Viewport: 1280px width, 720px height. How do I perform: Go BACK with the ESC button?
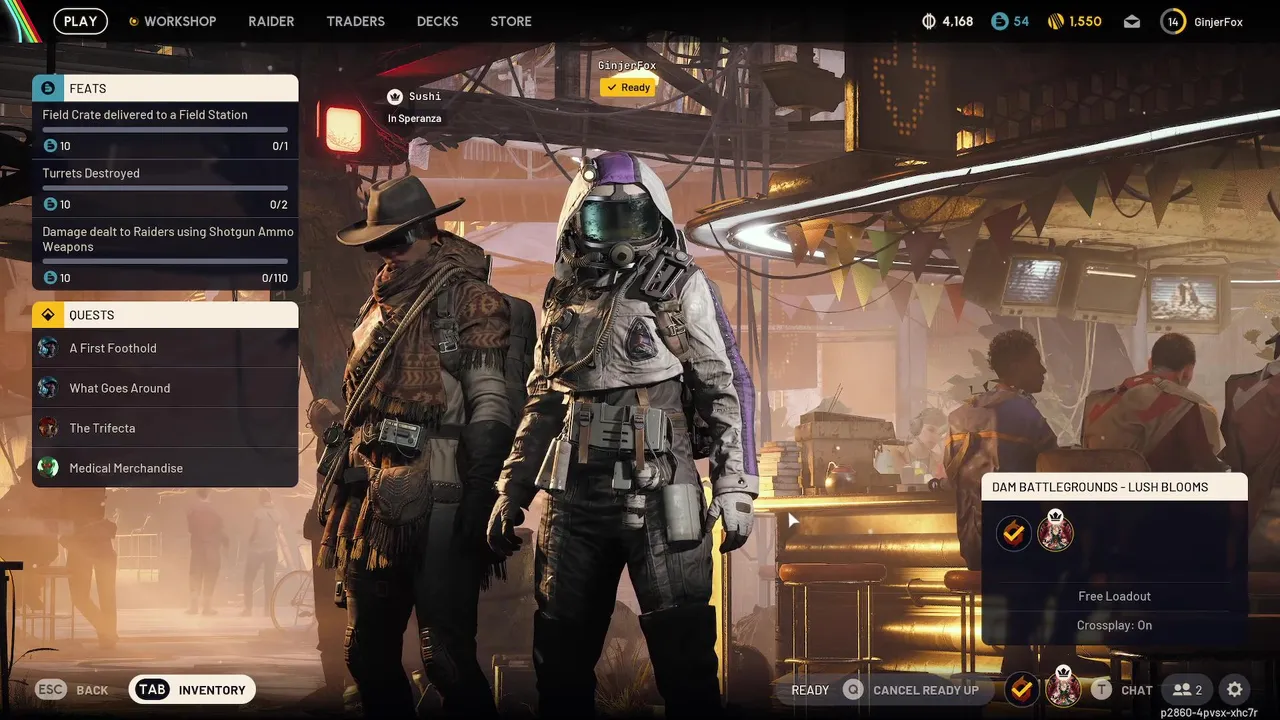(x=72, y=690)
